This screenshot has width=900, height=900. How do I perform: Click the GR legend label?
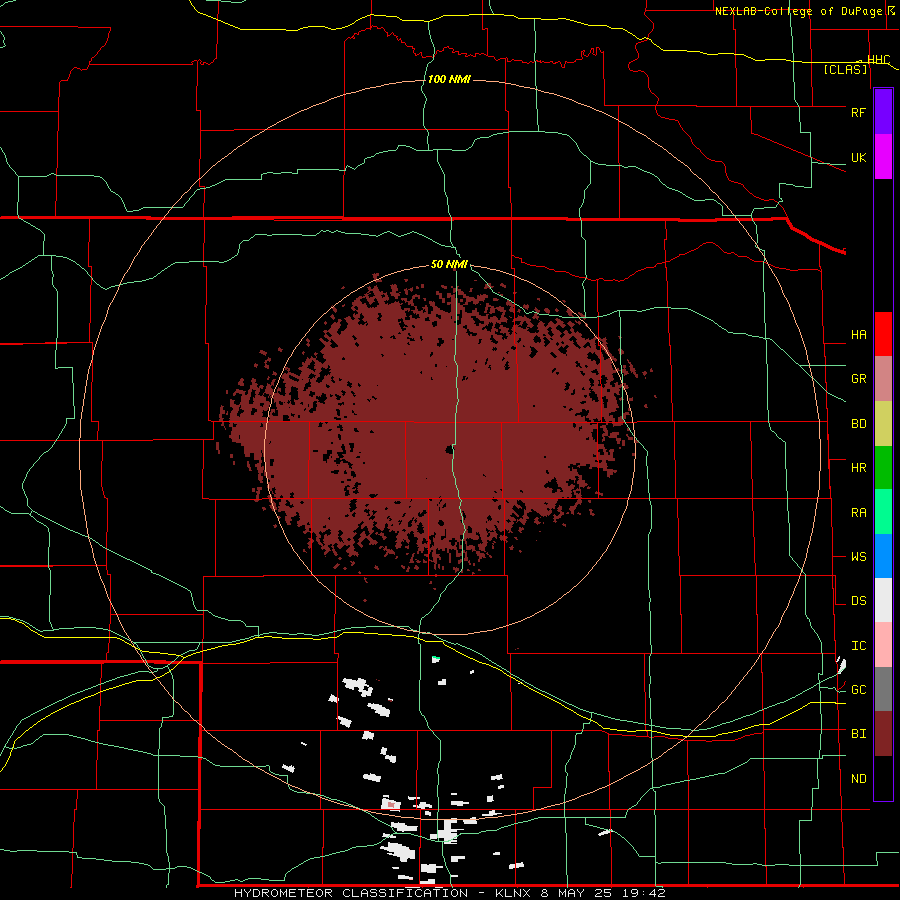(858, 379)
